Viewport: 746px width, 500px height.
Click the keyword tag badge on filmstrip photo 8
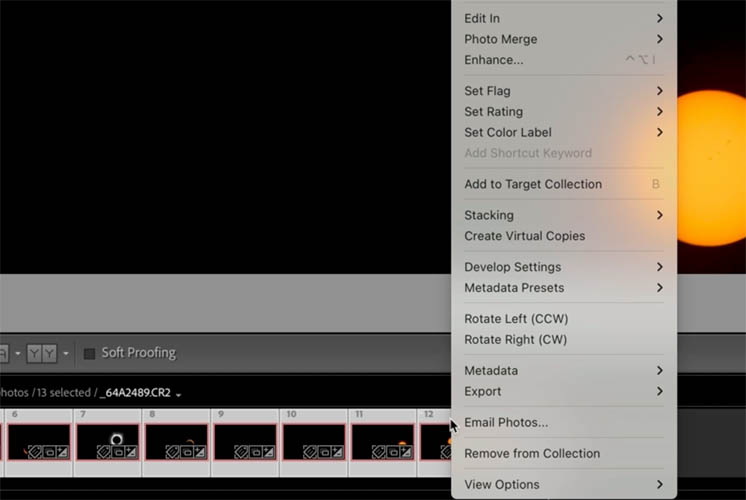pos(172,451)
